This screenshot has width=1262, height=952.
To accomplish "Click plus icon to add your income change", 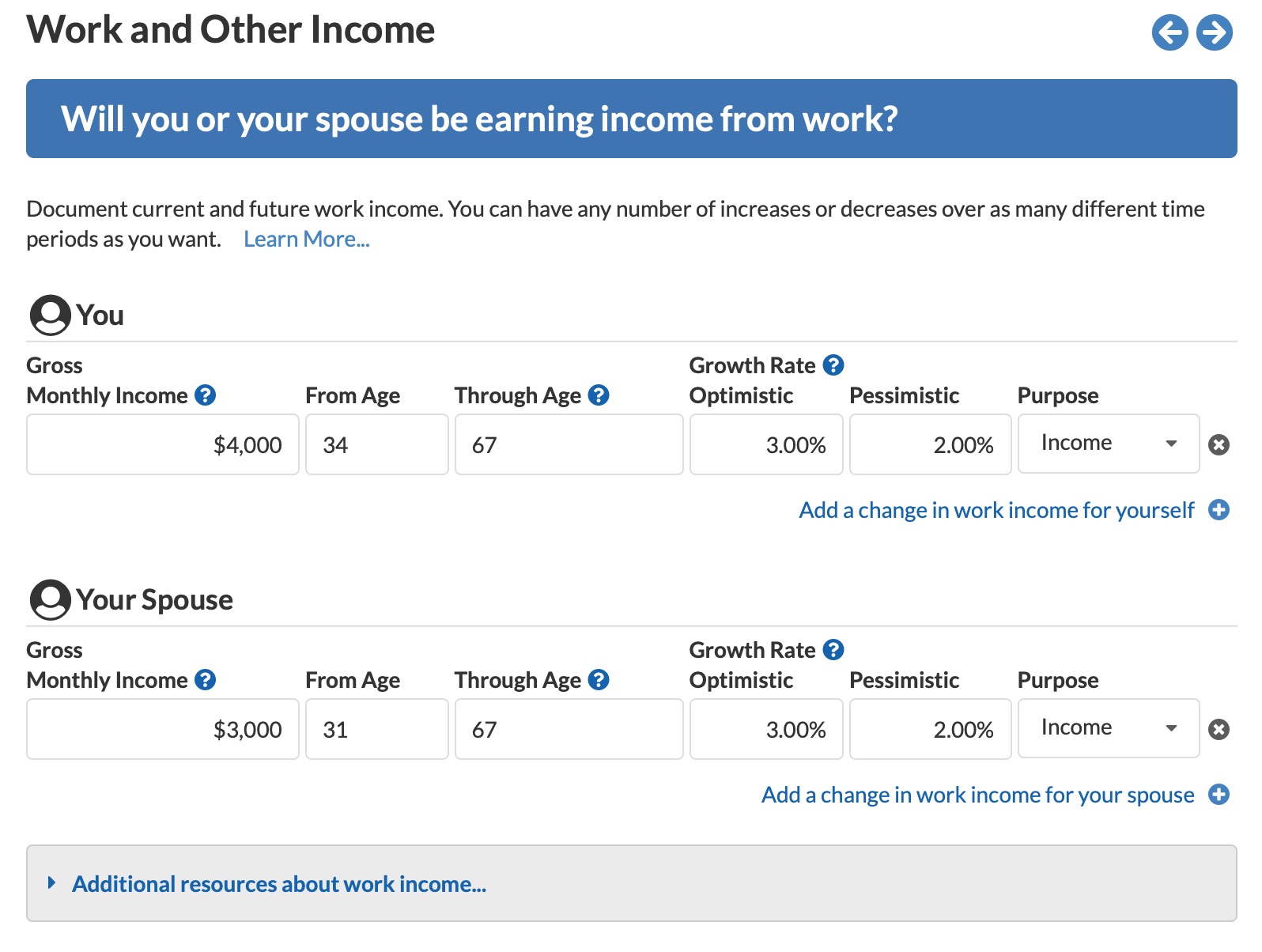I will point(1219,510).
